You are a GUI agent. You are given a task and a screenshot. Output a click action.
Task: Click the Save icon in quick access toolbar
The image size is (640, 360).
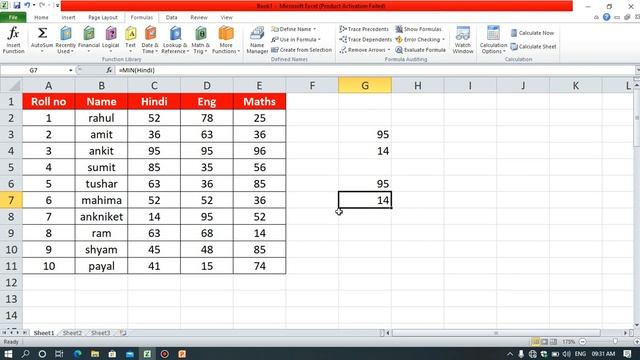coord(17,5)
